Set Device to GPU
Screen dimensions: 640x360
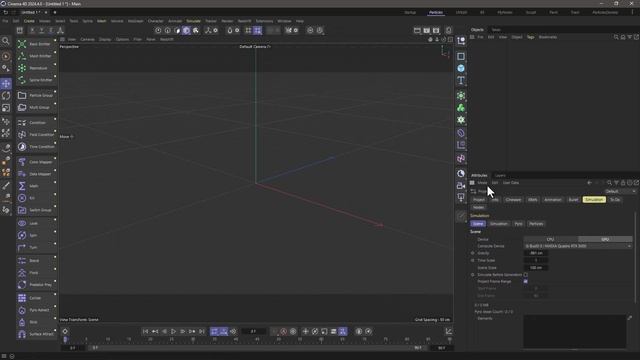click(605, 239)
